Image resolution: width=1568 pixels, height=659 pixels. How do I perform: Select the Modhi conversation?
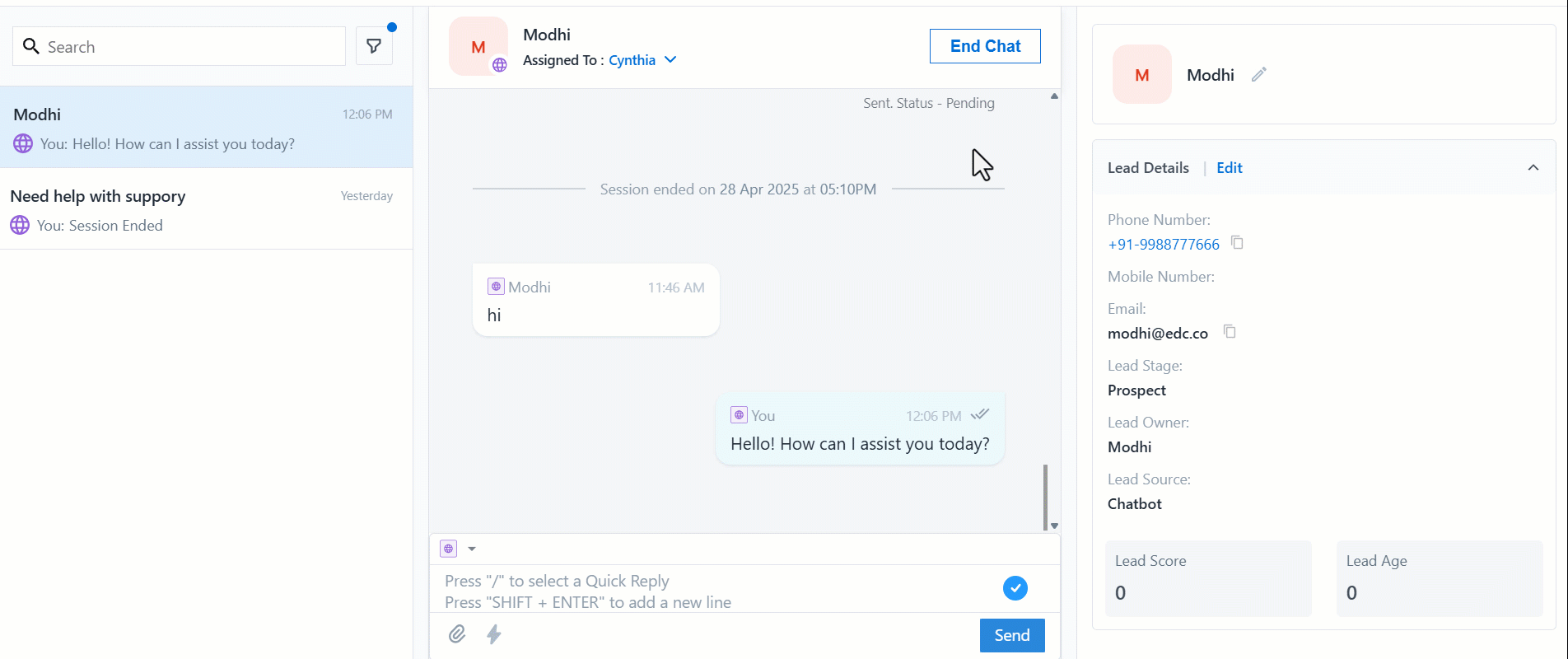pyautogui.click(x=206, y=128)
